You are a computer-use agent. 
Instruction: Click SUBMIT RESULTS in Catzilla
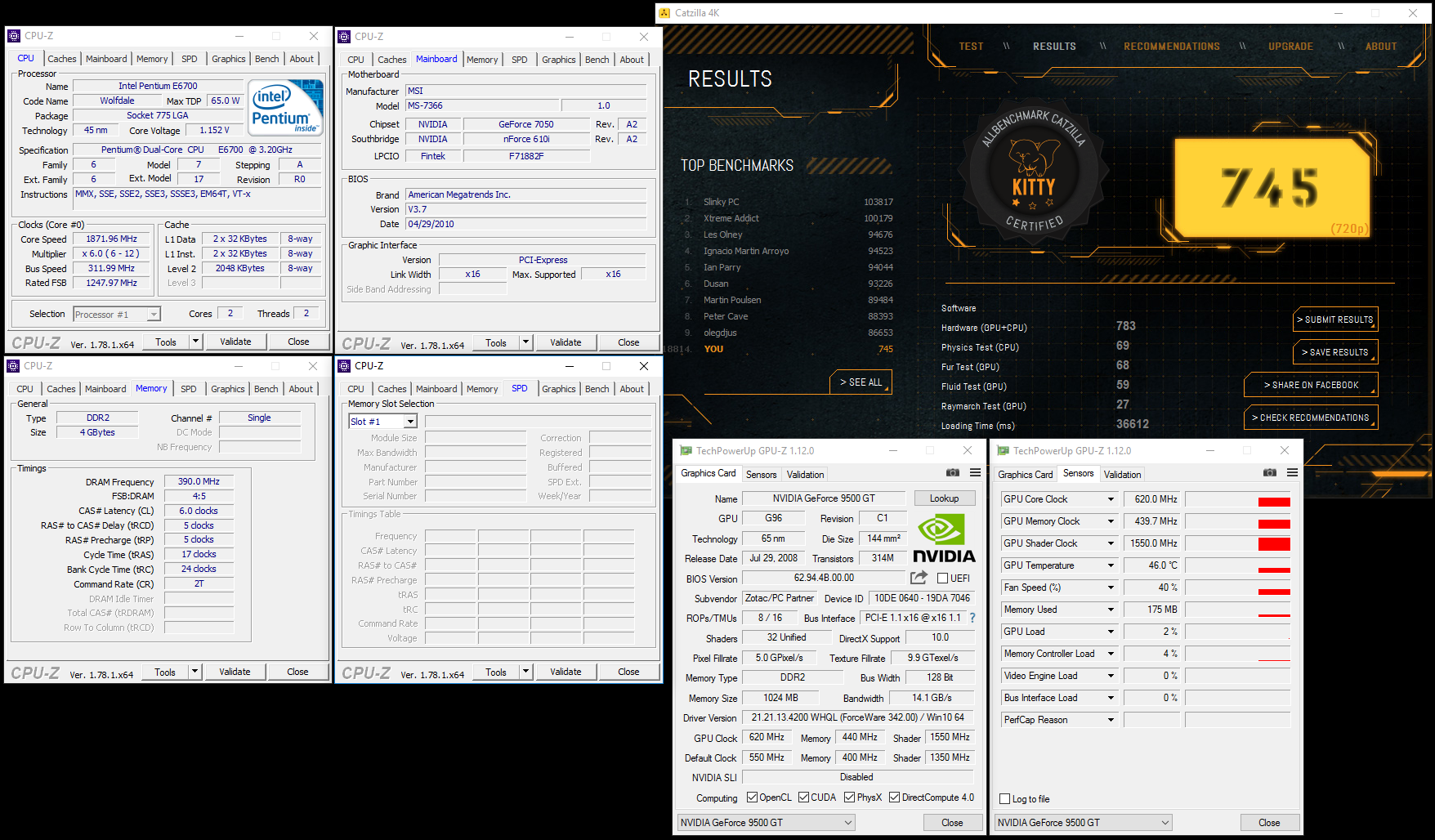coord(1335,319)
